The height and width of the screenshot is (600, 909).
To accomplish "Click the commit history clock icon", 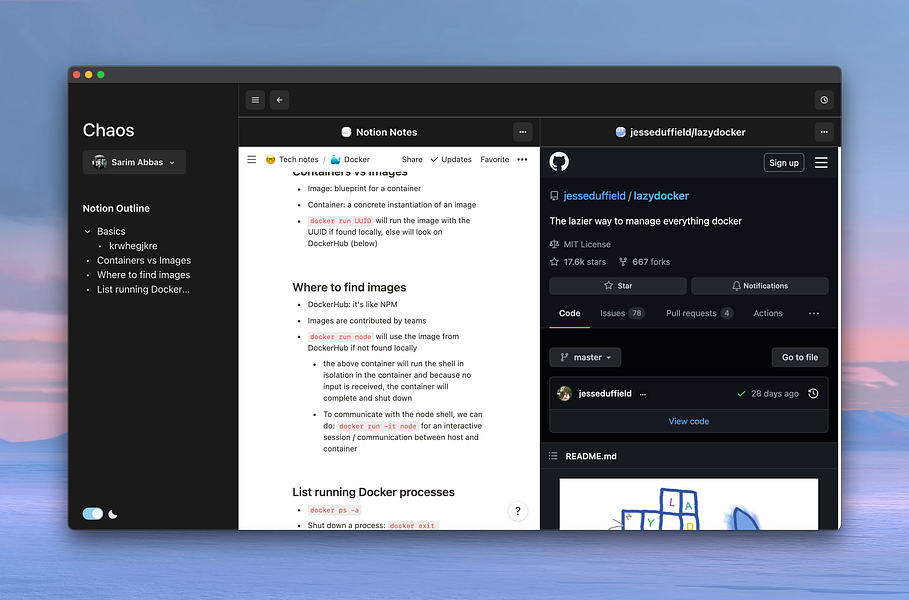I will click(813, 394).
